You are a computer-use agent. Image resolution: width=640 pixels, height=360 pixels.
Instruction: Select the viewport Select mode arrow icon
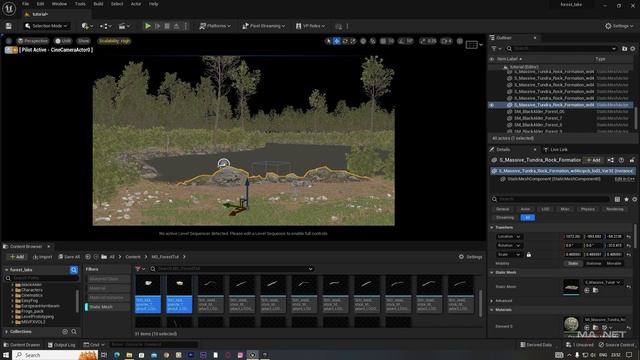coord(328,41)
